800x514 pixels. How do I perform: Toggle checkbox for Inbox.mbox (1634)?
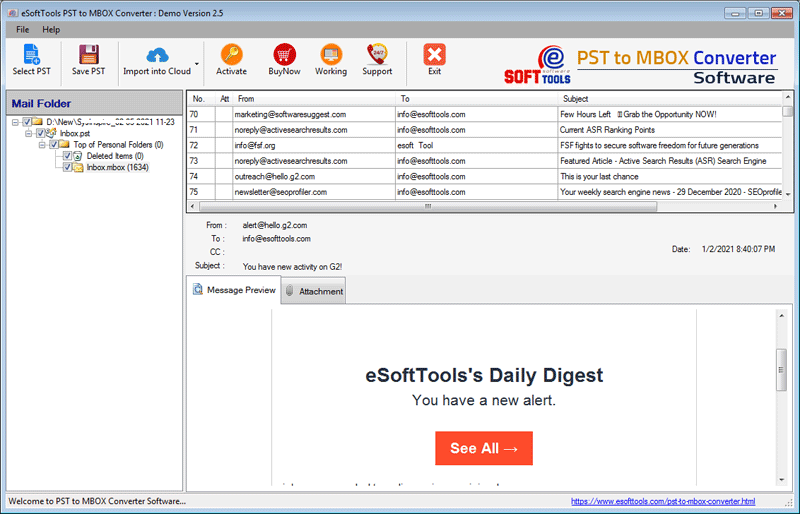(x=67, y=167)
